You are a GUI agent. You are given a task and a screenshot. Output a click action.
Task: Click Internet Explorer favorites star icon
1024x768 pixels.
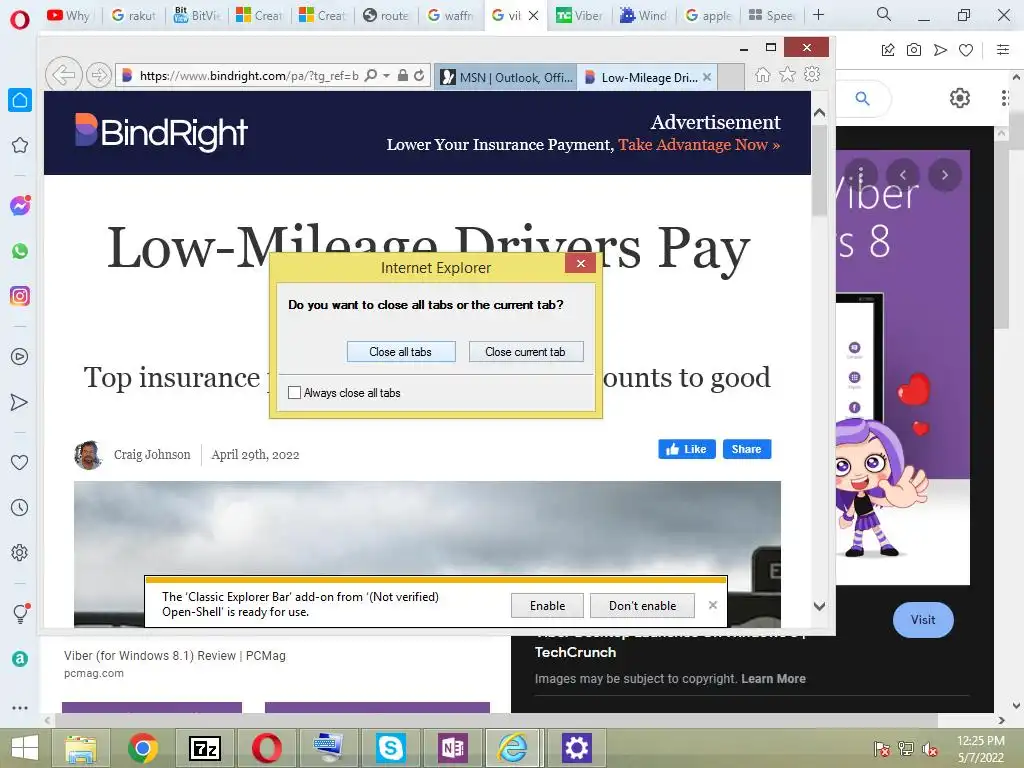787,74
